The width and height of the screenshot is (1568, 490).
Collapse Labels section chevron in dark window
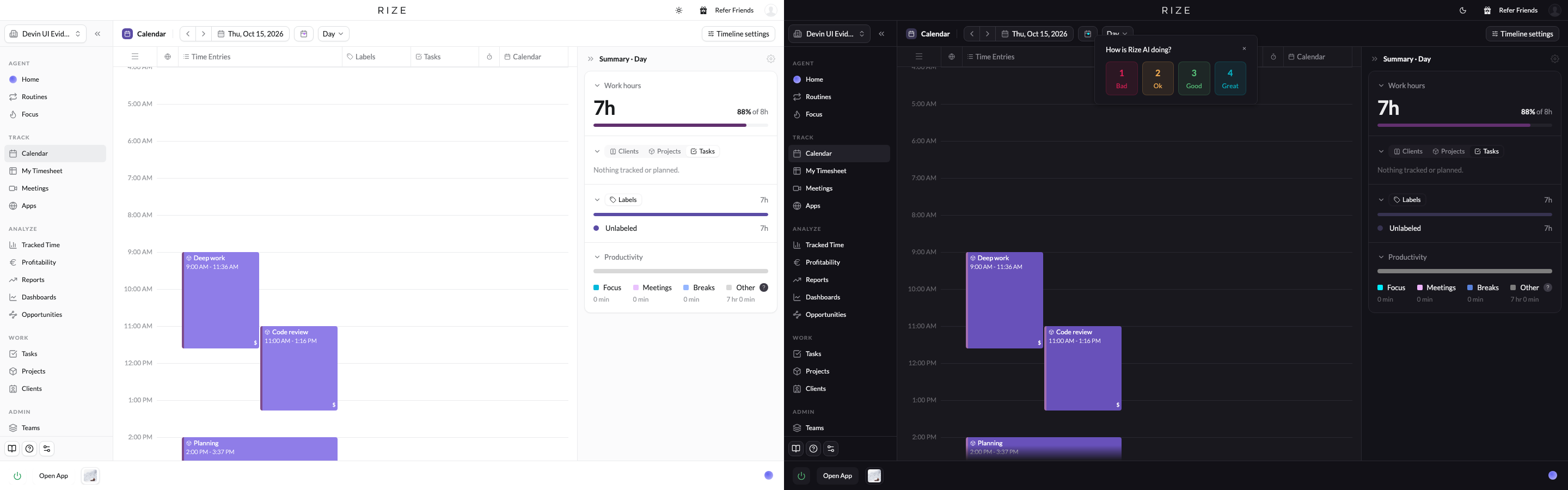click(x=1381, y=200)
